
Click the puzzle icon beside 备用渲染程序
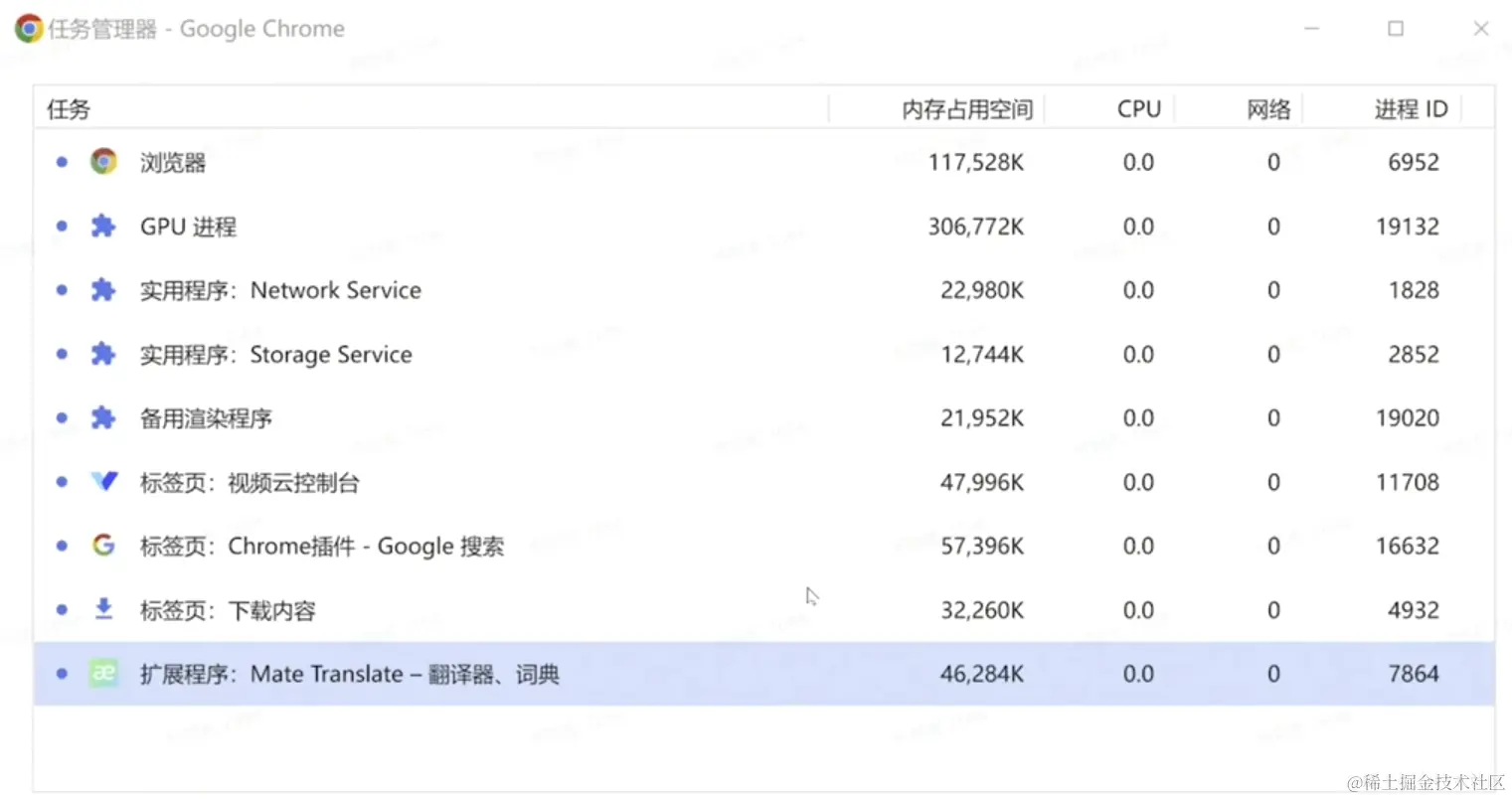(x=103, y=418)
